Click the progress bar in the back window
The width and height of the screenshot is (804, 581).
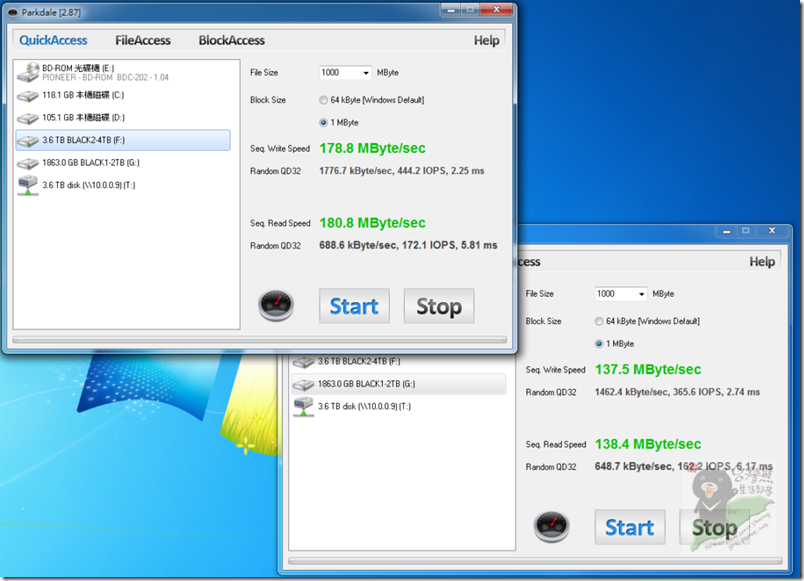[535, 561]
